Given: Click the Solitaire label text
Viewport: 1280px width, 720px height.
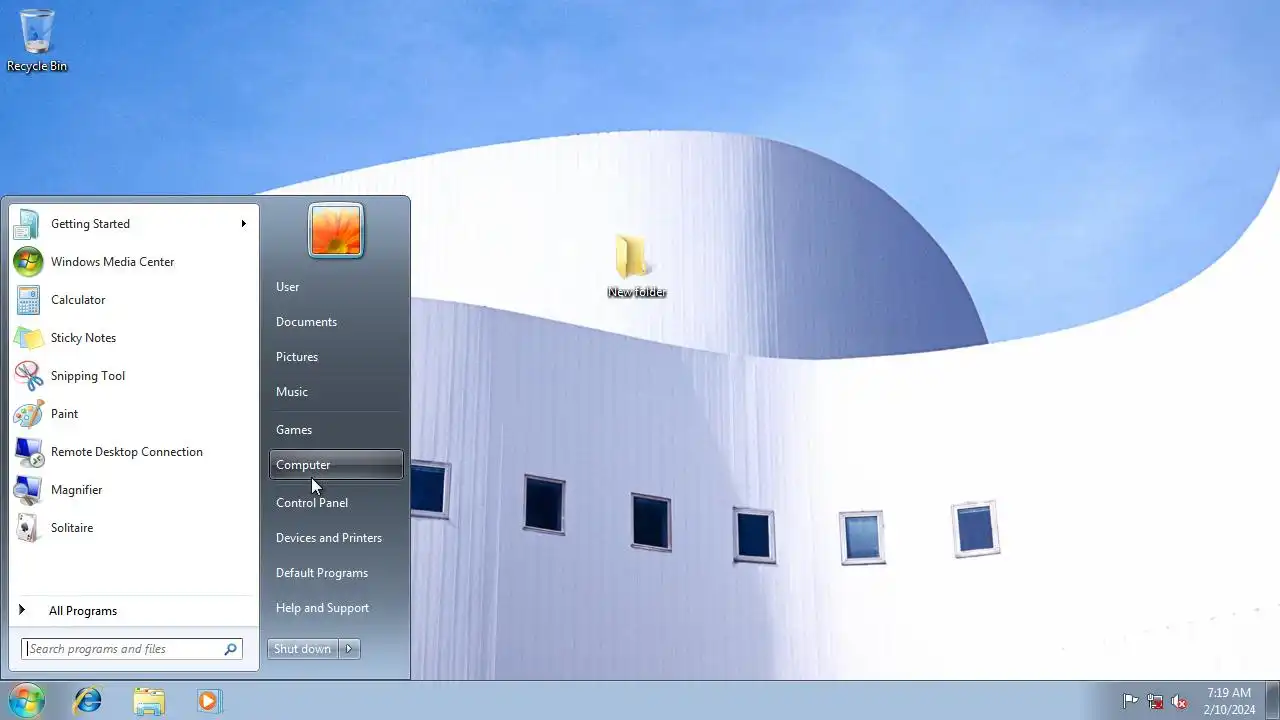Looking at the screenshot, I should (x=72, y=528).
